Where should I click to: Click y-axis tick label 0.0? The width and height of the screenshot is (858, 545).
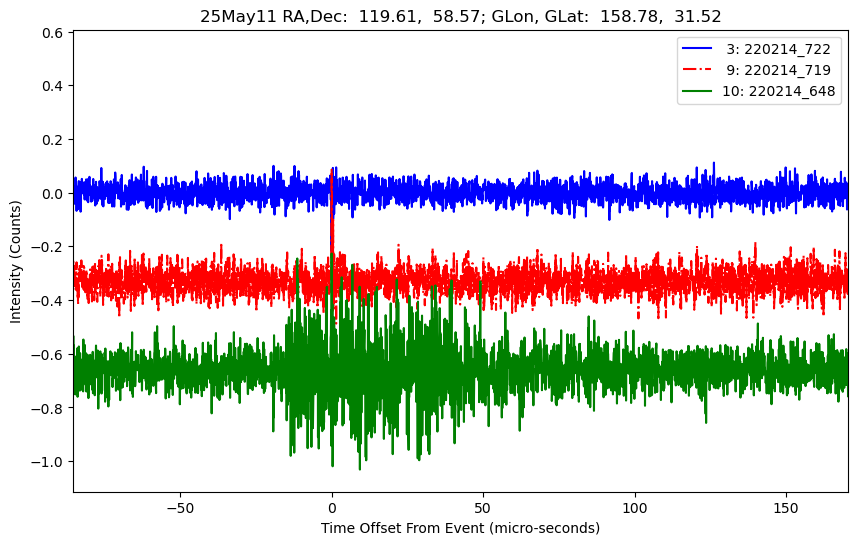point(53,194)
